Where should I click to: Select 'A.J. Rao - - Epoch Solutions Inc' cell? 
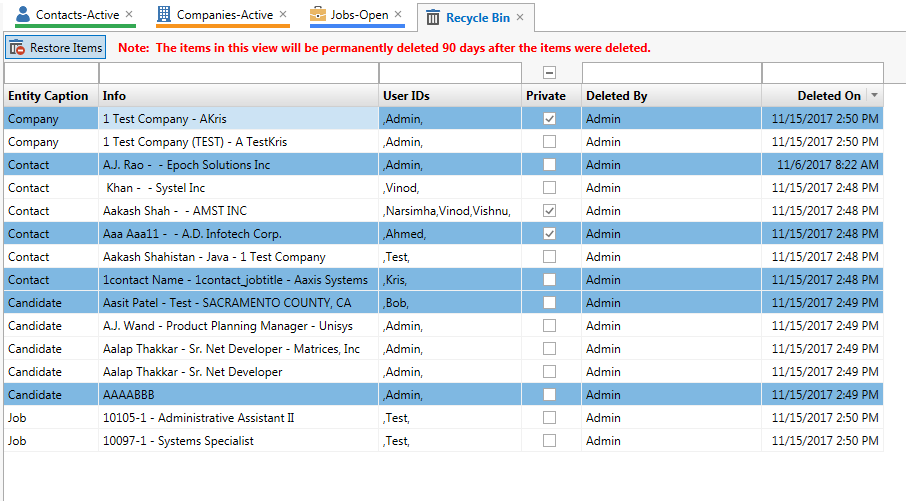pyautogui.click(x=239, y=165)
